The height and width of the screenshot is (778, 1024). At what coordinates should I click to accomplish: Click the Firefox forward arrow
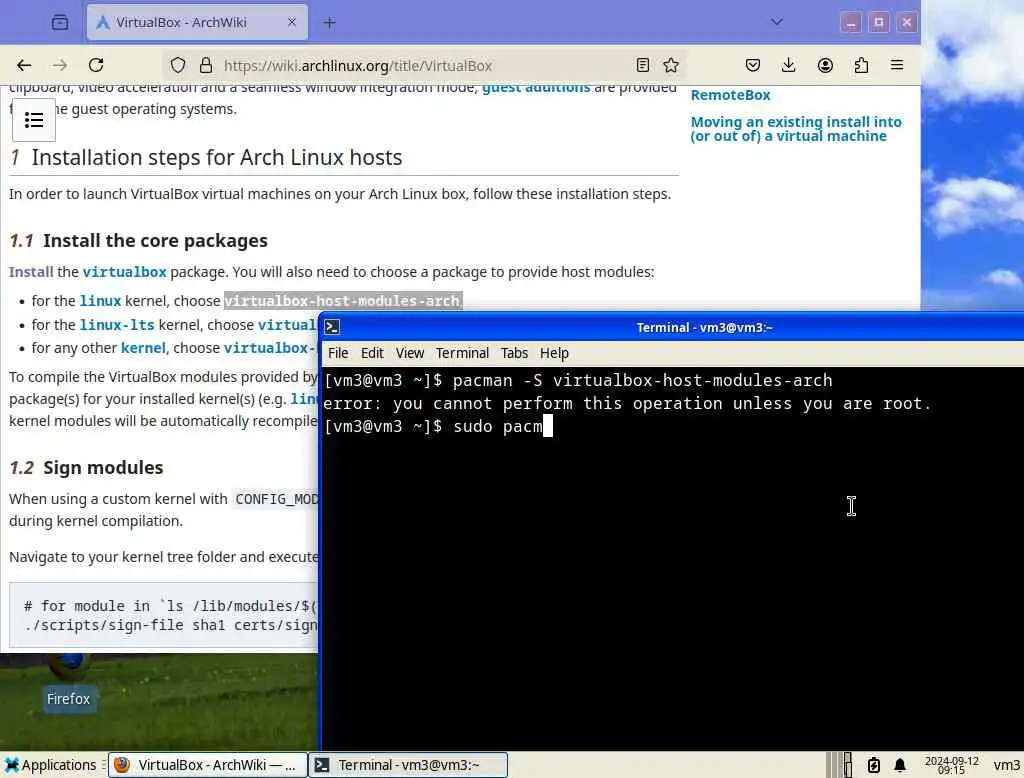(x=60, y=65)
